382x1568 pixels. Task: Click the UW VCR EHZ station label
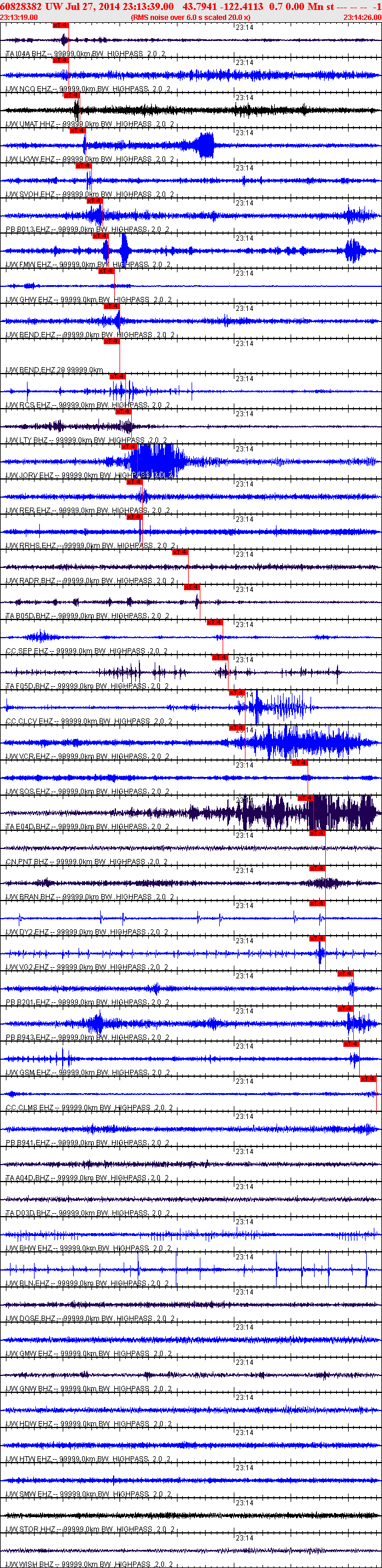(88, 757)
